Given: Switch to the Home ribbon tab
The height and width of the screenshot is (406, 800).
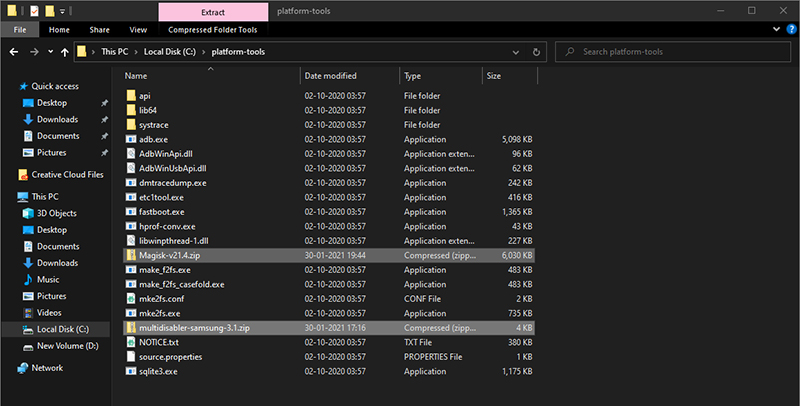Looking at the screenshot, I should point(59,30).
